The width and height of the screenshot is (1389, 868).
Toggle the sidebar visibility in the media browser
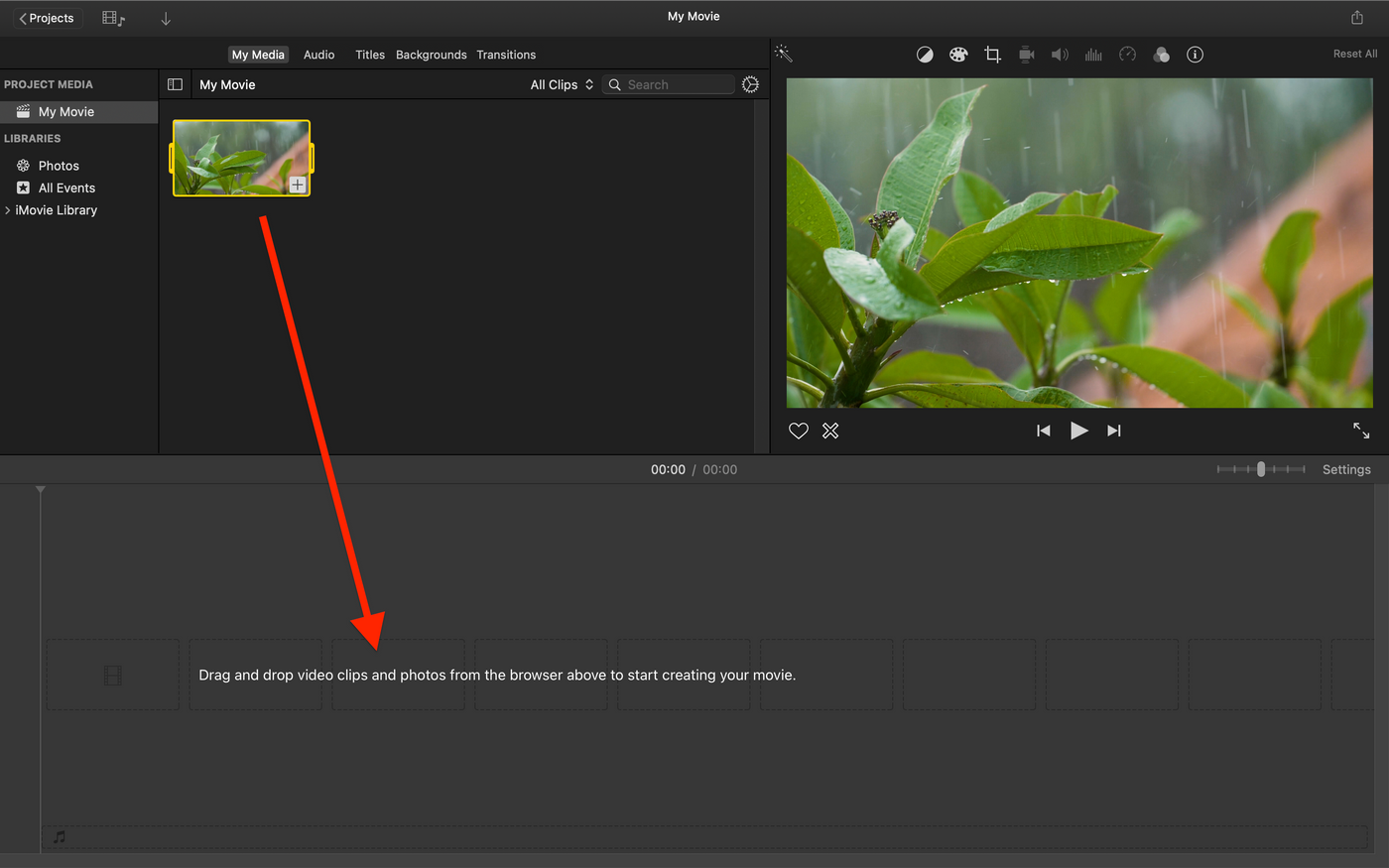point(175,84)
